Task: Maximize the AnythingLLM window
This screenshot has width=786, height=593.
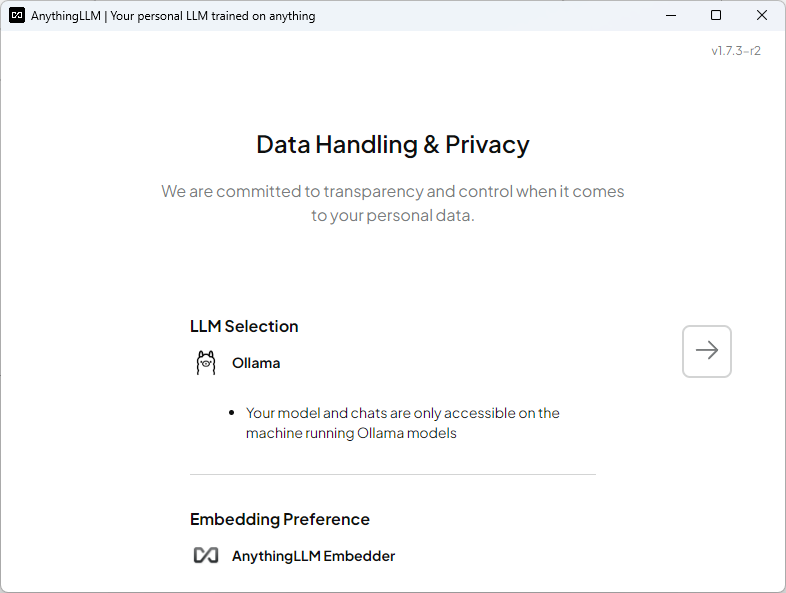Action: (716, 16)
